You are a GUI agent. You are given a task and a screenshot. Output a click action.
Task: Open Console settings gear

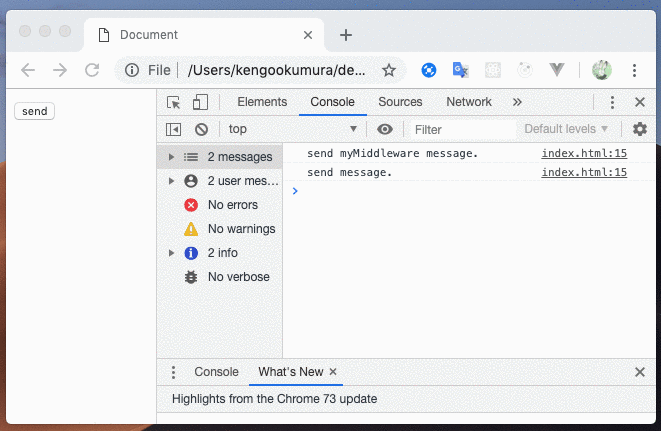click(x=640, y=129)
